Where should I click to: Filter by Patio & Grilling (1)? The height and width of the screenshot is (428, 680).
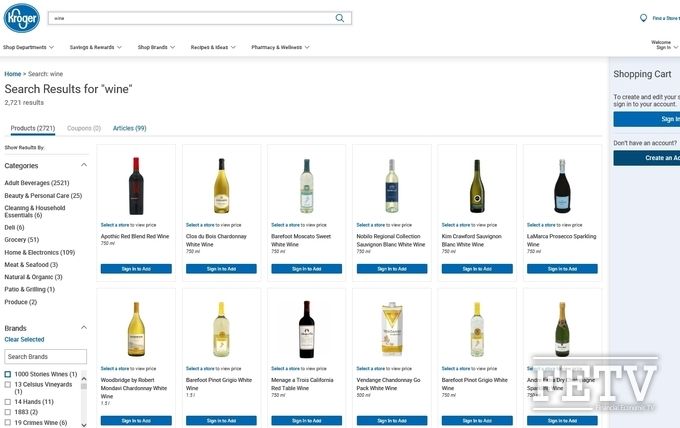point(29,289)
